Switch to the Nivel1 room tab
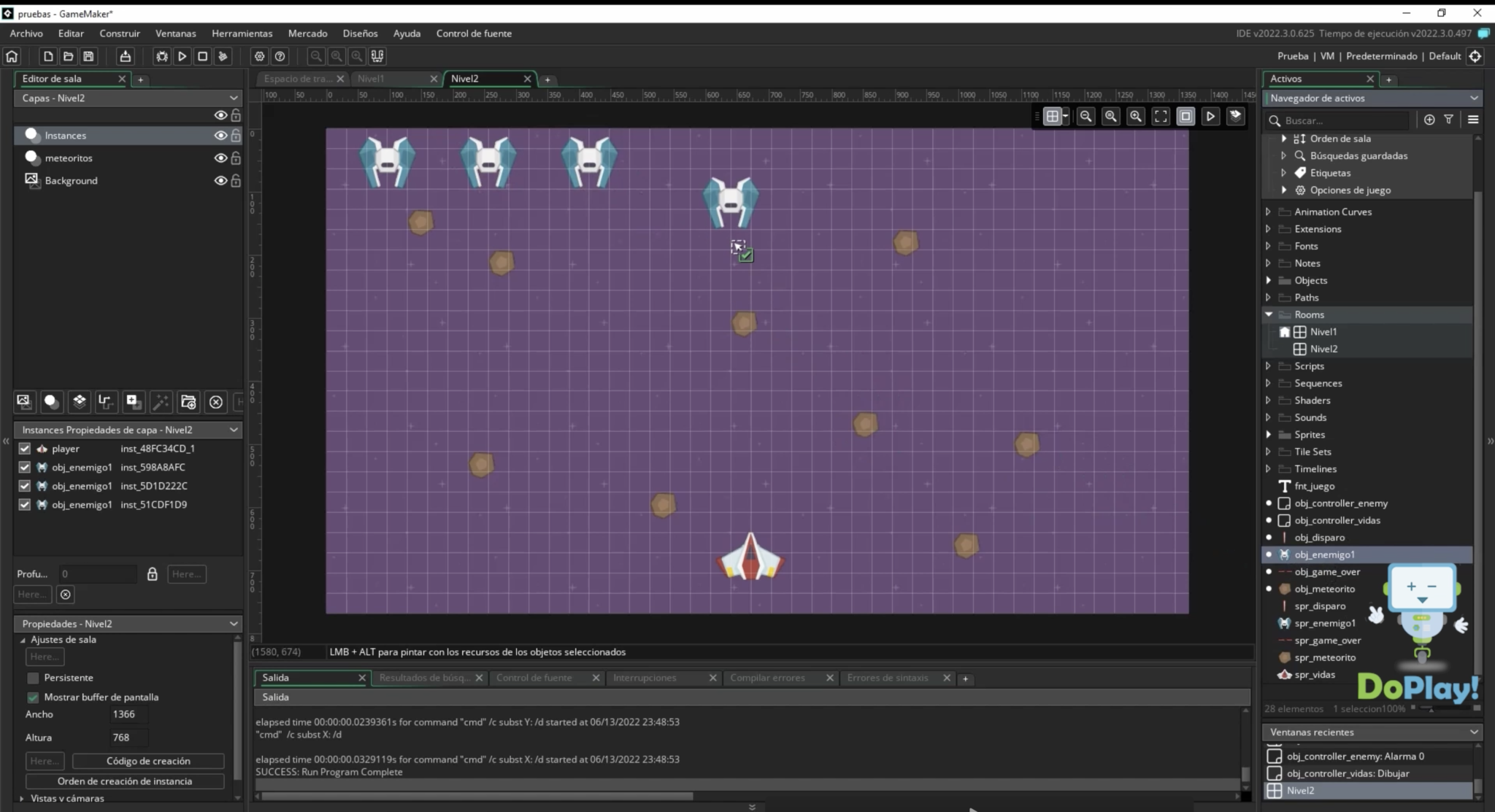This screenshot has width=1495, height=812. (372, 78)
